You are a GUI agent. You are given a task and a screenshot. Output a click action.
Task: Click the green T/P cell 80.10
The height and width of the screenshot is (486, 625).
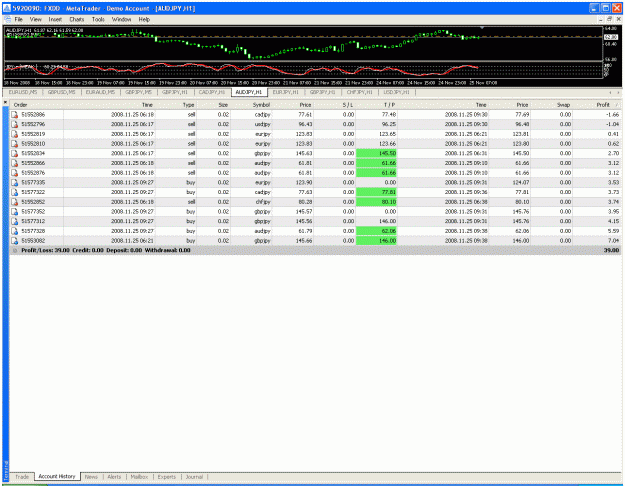(376, 202)
